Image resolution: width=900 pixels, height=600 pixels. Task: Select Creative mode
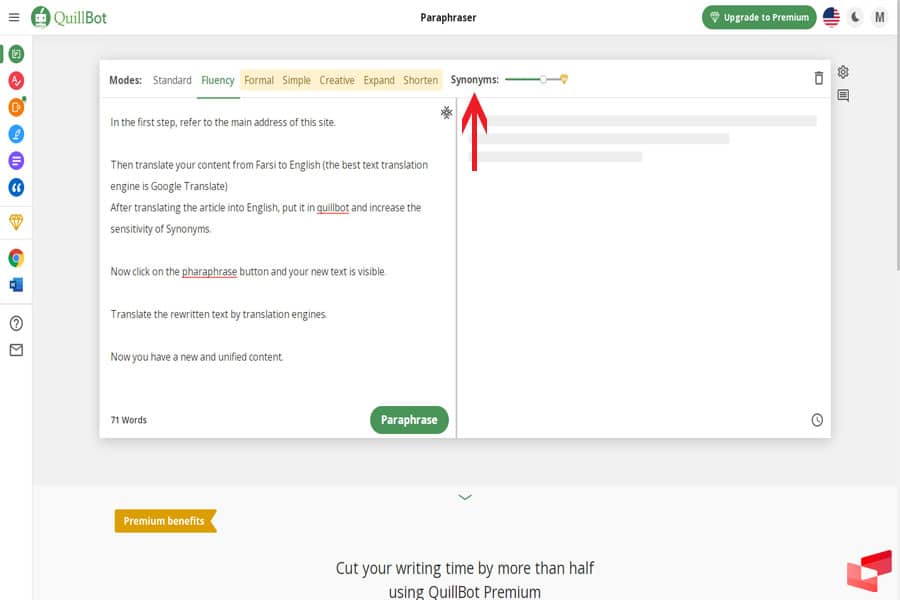click(337, 80)
